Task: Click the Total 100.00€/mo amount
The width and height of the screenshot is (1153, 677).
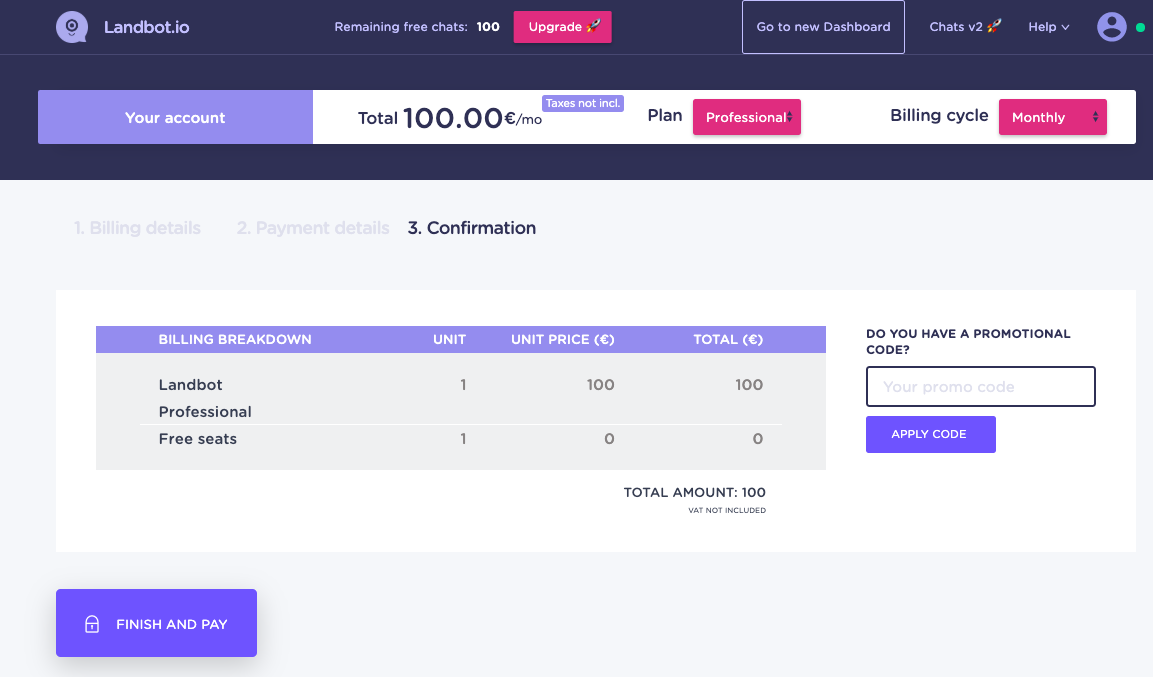Action: pyautogui.click(x=449, y=118)
